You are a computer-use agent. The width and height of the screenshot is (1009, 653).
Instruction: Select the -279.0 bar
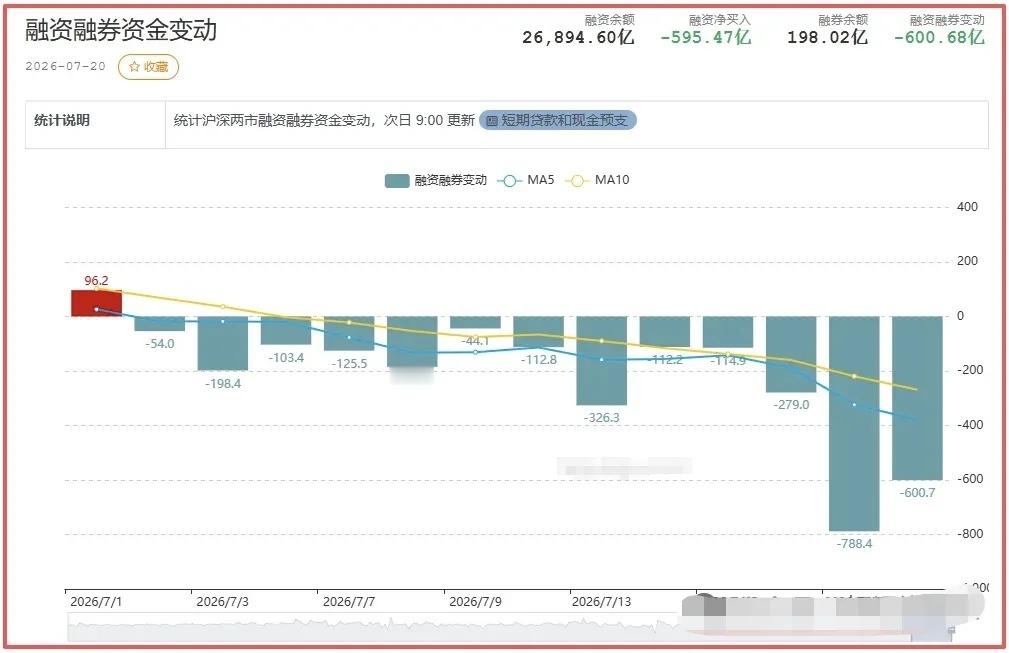point(791,354)
